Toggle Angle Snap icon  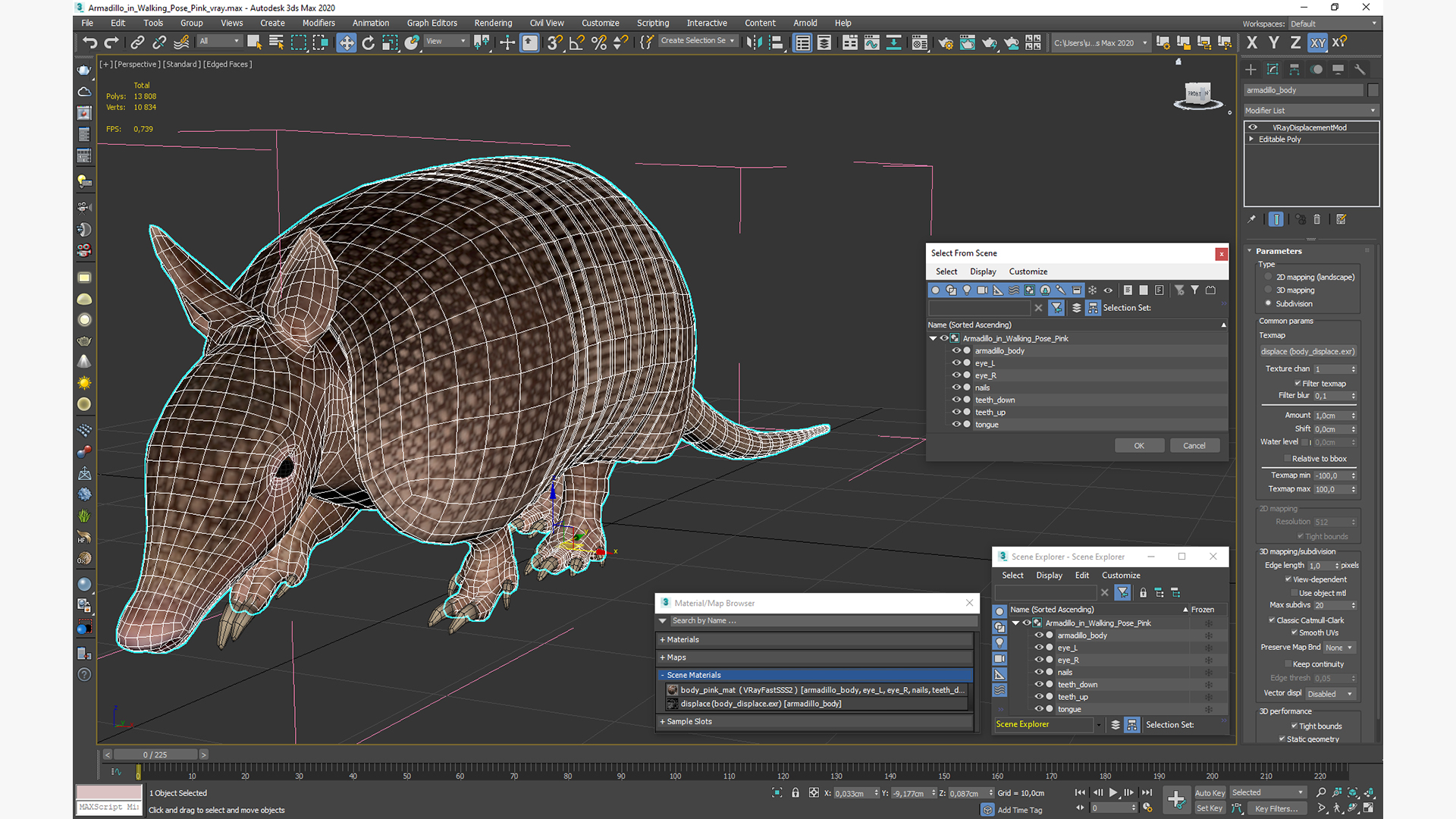point(577,42)
